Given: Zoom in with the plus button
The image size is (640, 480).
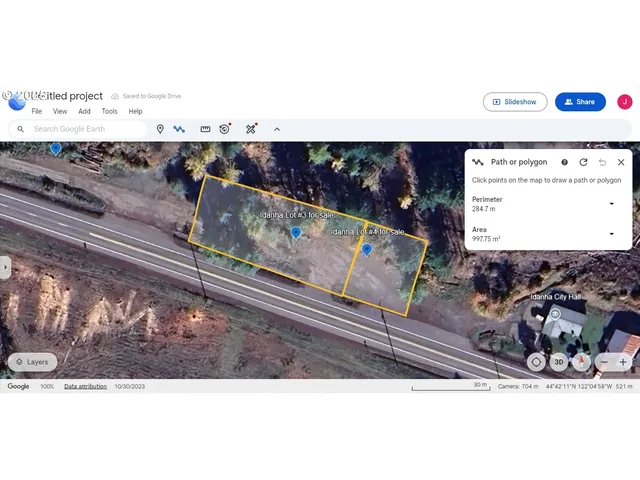Looking at the screenshot, I should [x=623, y=362].
